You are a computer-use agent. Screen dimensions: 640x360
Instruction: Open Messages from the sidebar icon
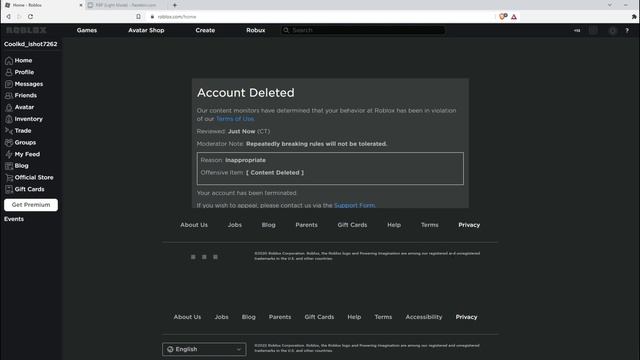click(x=9, y=84)
